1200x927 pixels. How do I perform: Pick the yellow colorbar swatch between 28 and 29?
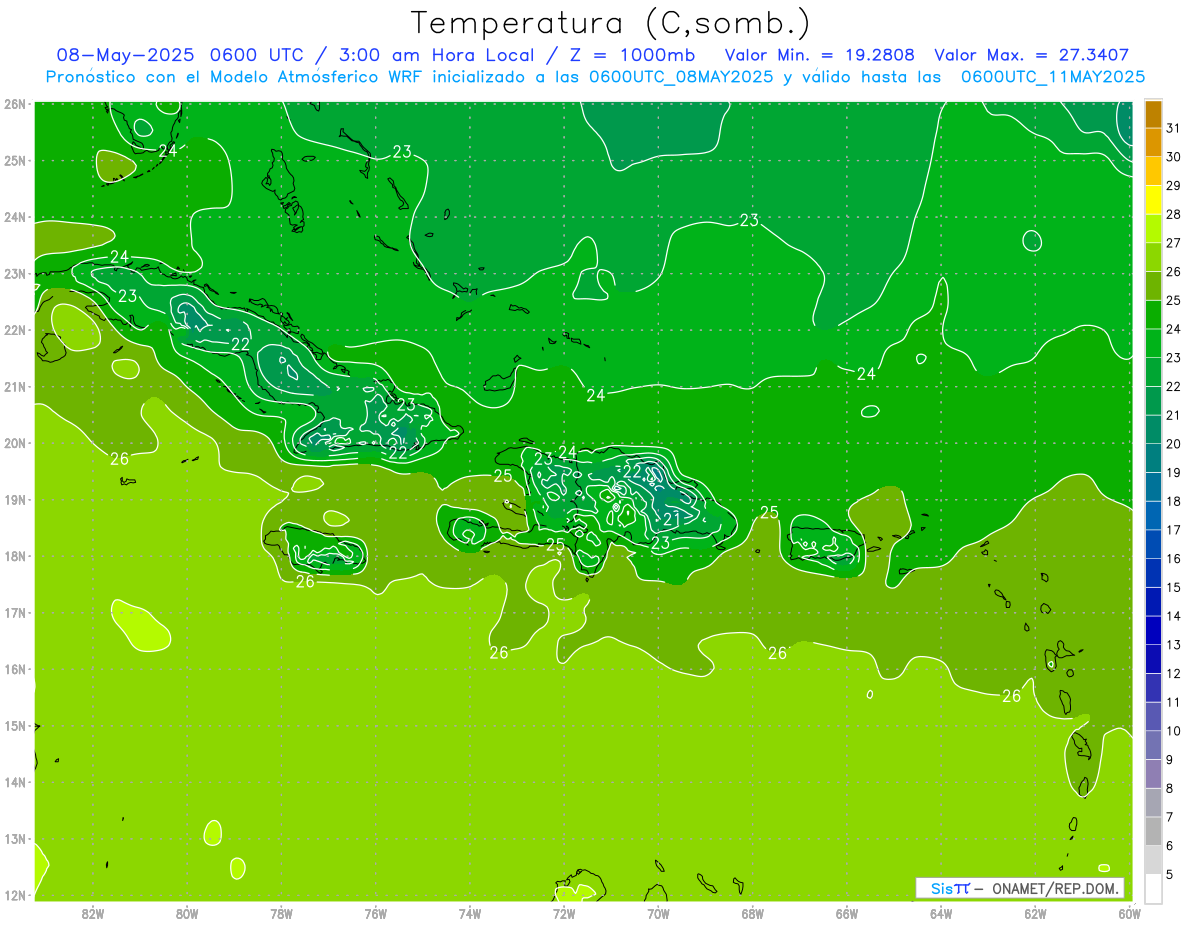[x=1153, y=201]
